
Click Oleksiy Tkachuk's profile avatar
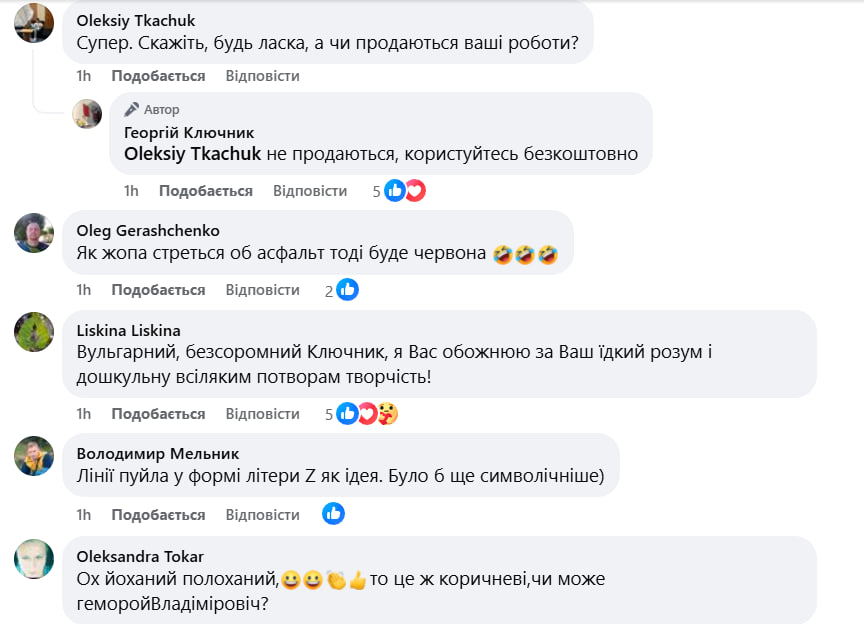pyautogui.click(x=34, y=23)
